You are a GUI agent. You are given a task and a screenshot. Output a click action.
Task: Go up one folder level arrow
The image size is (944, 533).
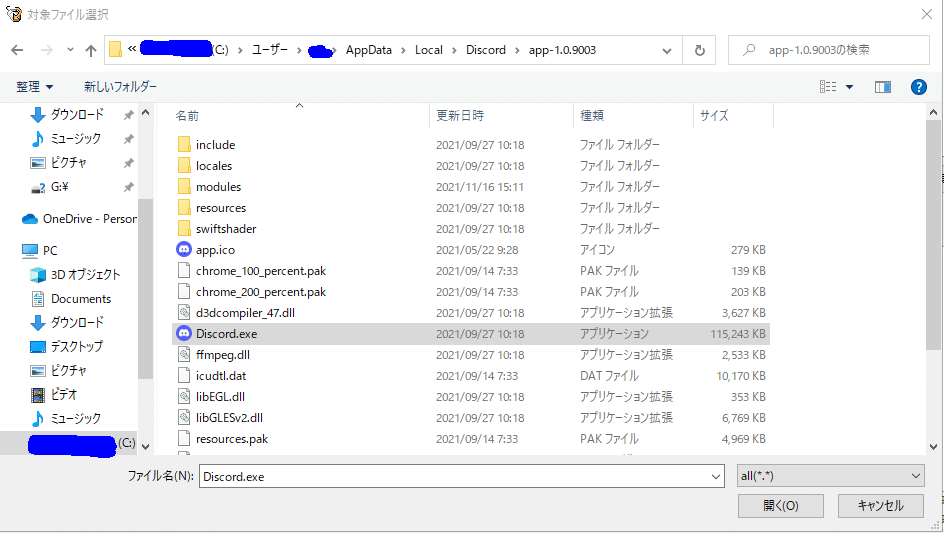[x=91, y=50]
